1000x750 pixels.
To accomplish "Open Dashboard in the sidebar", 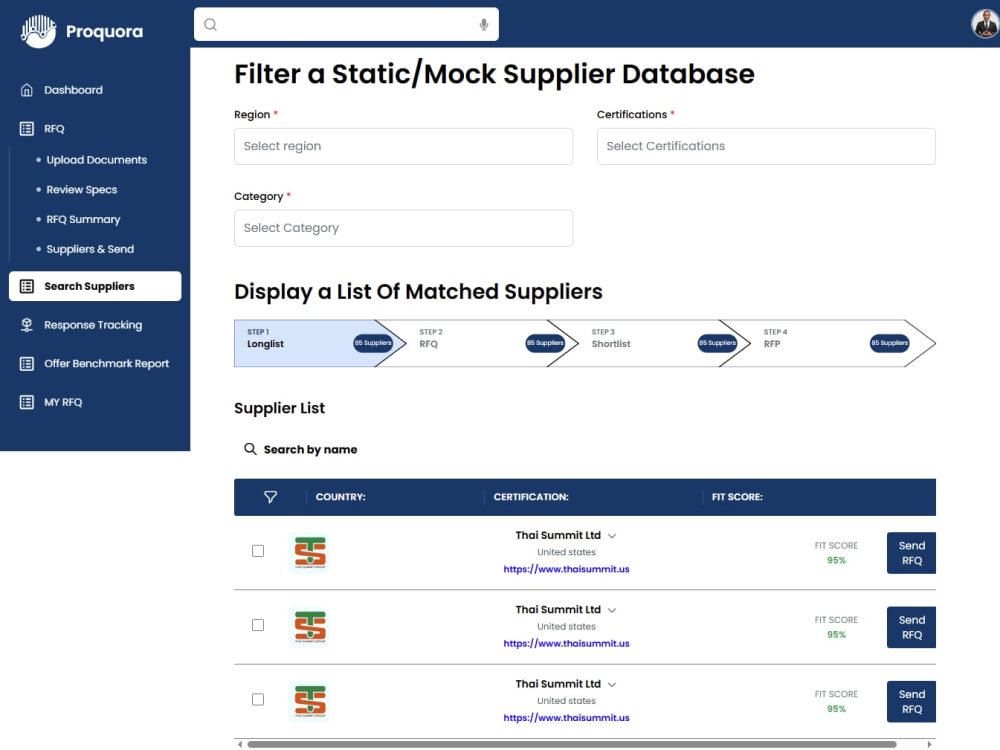I will point(73,90).
